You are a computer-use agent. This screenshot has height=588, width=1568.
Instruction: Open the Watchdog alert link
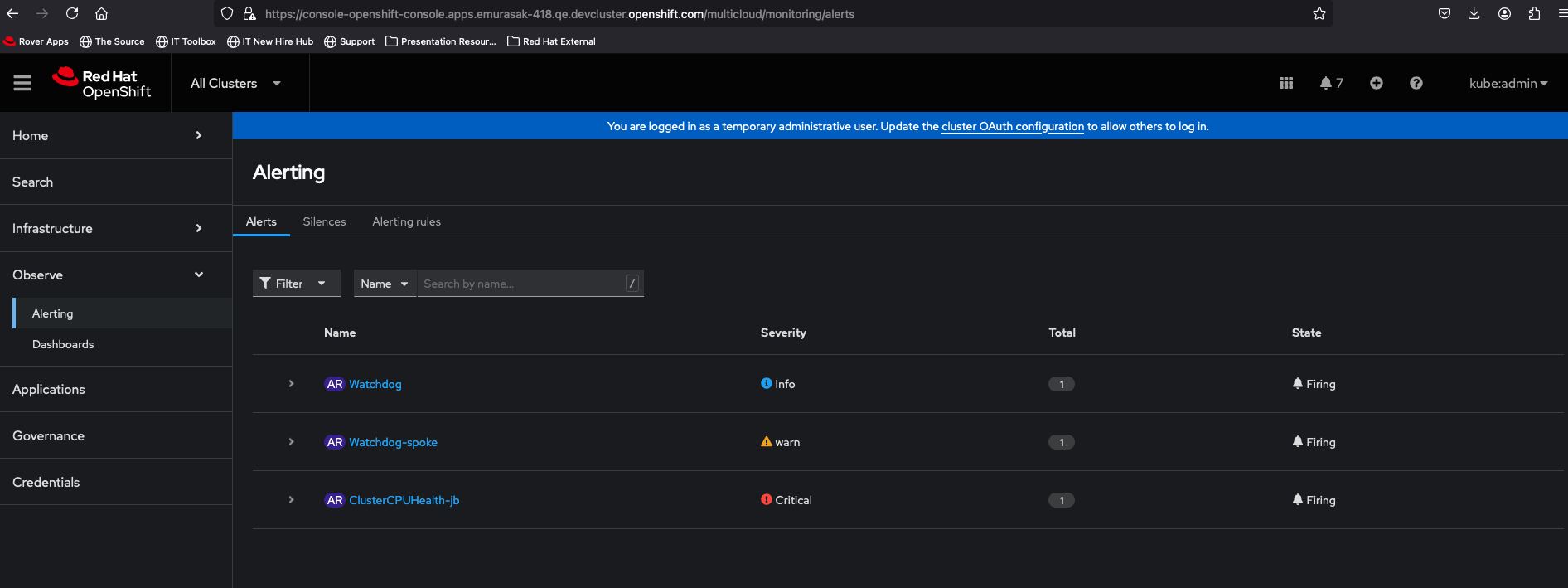pyautogui.click(x=375, y=384)
